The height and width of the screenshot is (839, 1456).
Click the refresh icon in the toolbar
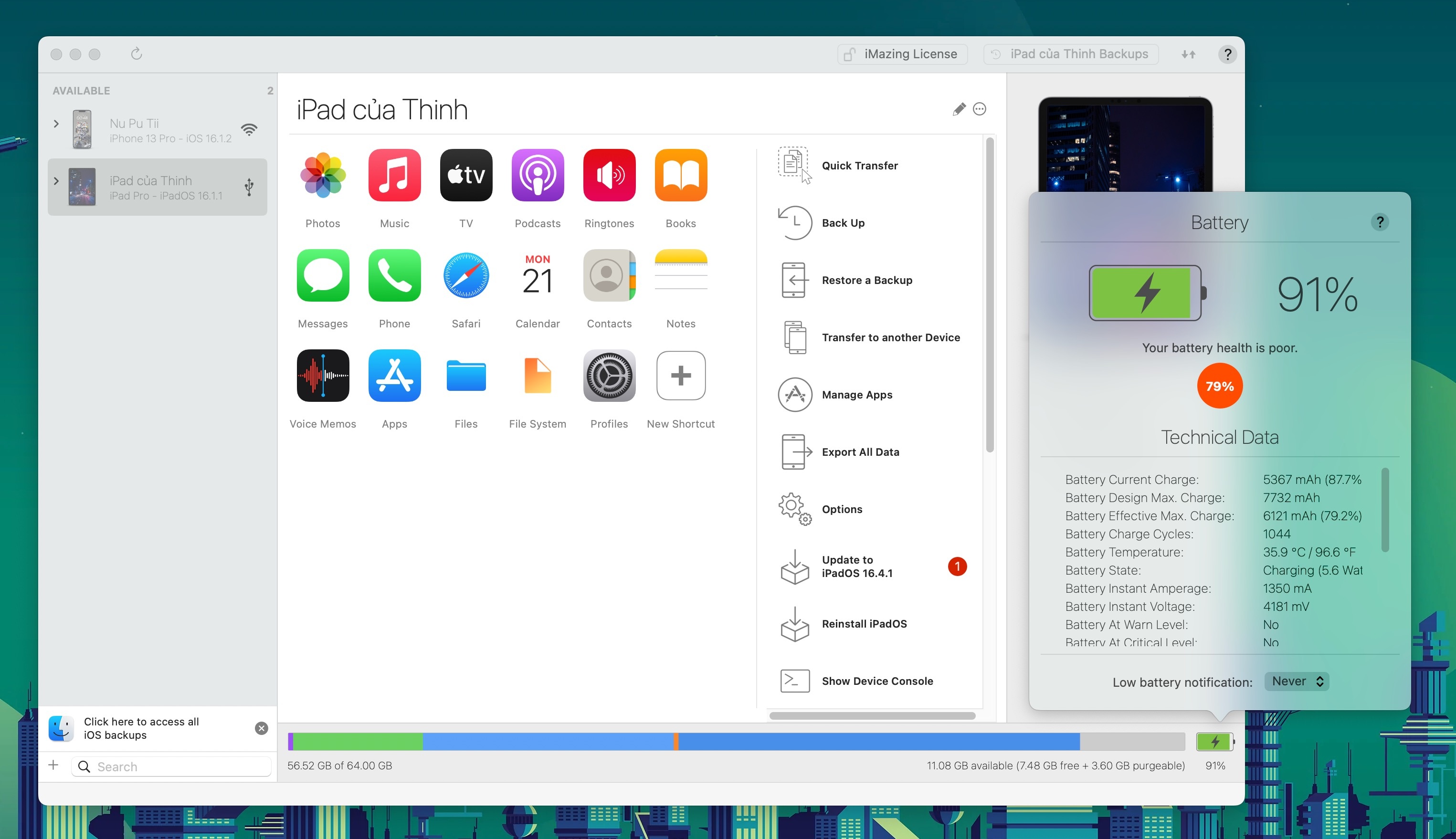tap(137, 53)
